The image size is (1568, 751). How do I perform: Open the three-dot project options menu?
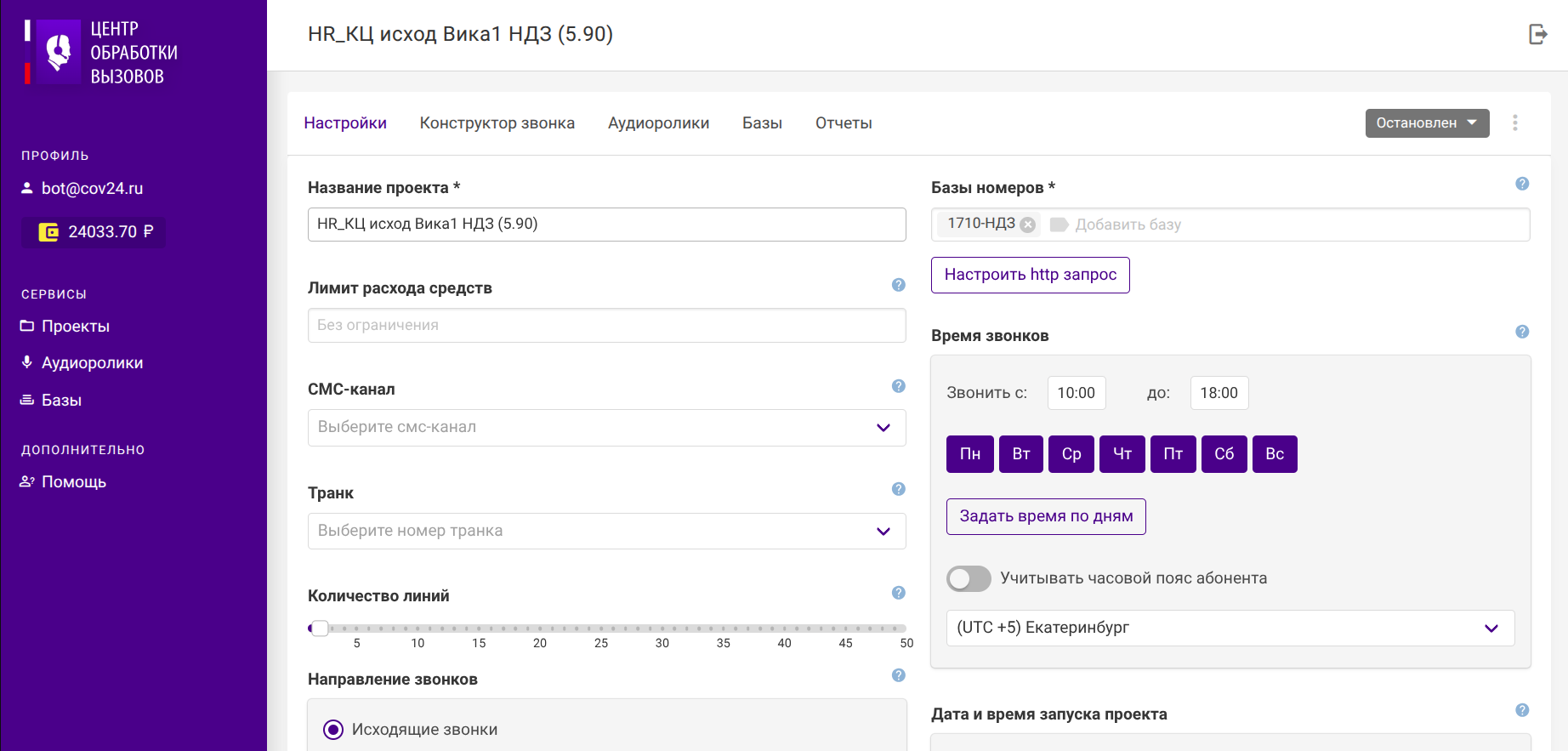pyautogui.click(x=1514, y=123)
